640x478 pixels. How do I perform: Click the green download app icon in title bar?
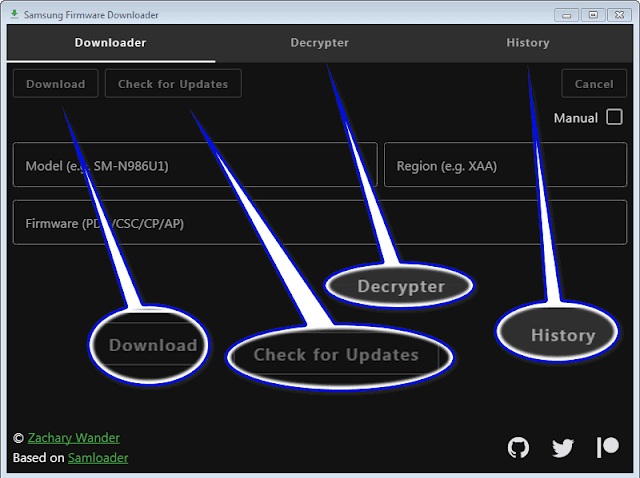click(x=14, y=14)
